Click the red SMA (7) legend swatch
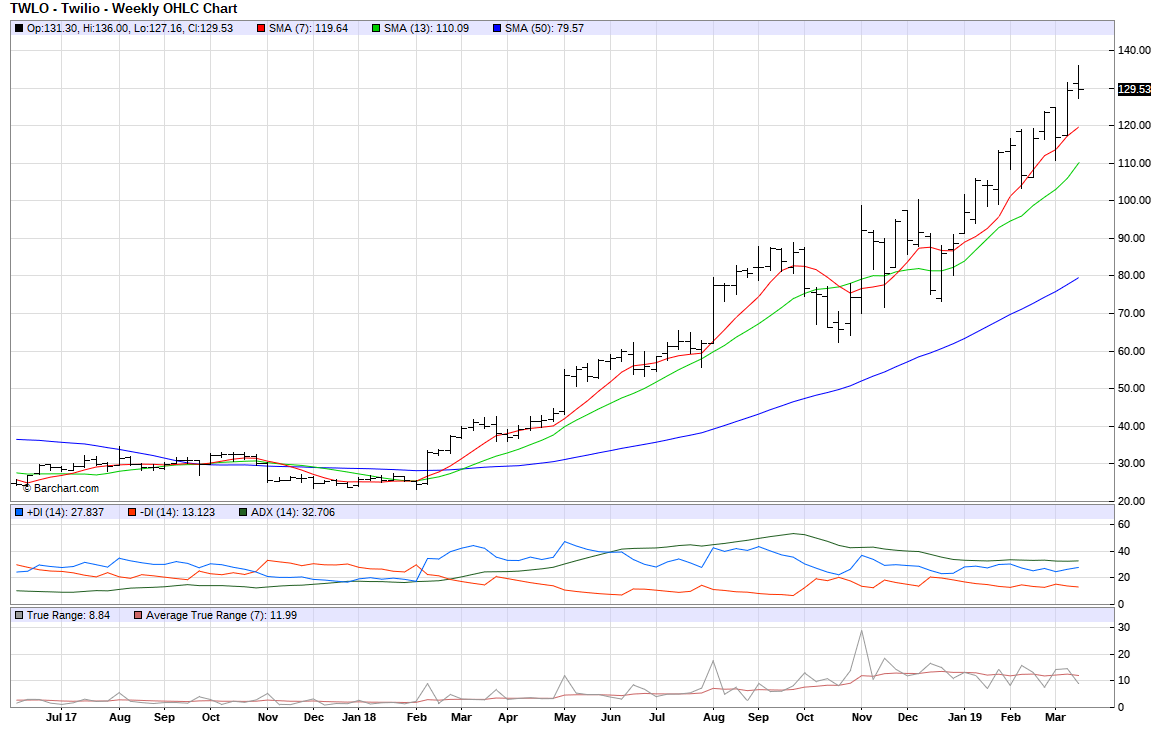Viewport: 1156px width, 748px height. tap(261, 29)
